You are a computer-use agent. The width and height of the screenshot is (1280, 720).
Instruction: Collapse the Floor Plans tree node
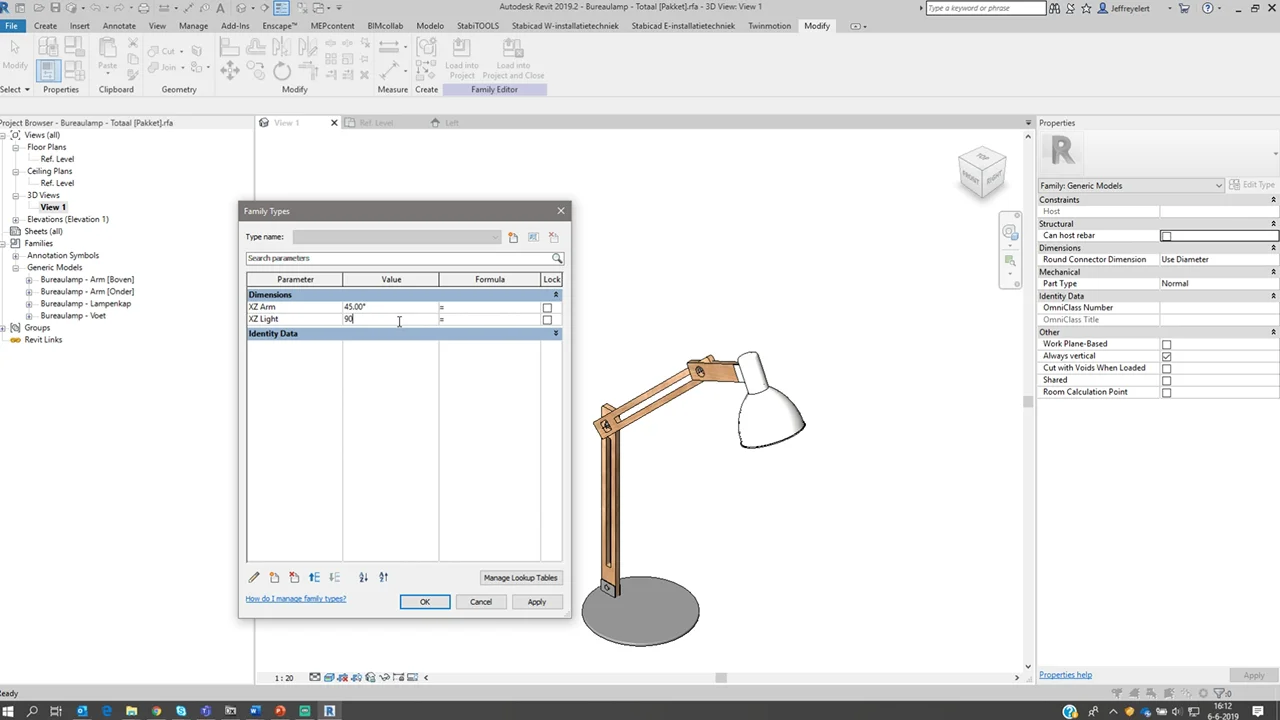pos(16,147)
